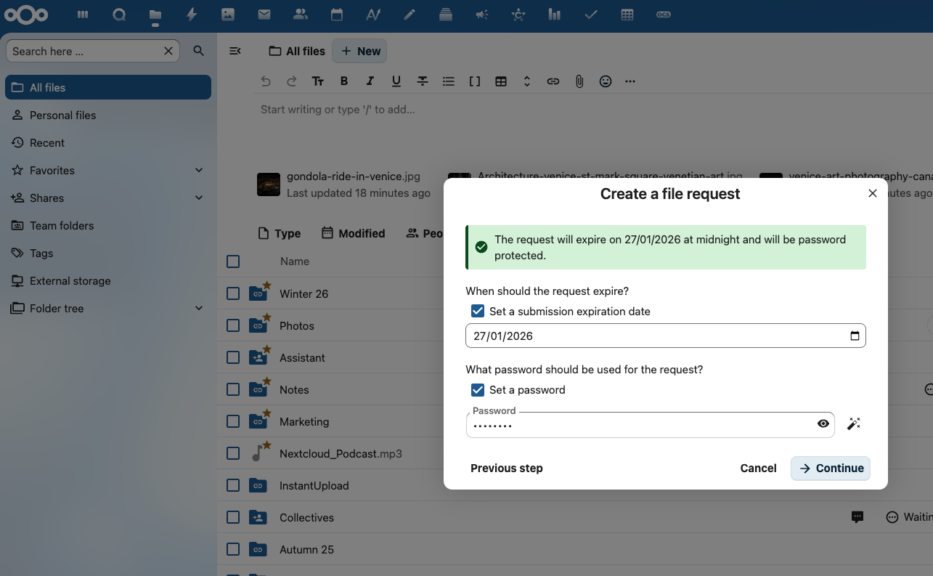Select bold formatting in the text editor
Screen dimensions: 933x576
(x=344, y=81)
